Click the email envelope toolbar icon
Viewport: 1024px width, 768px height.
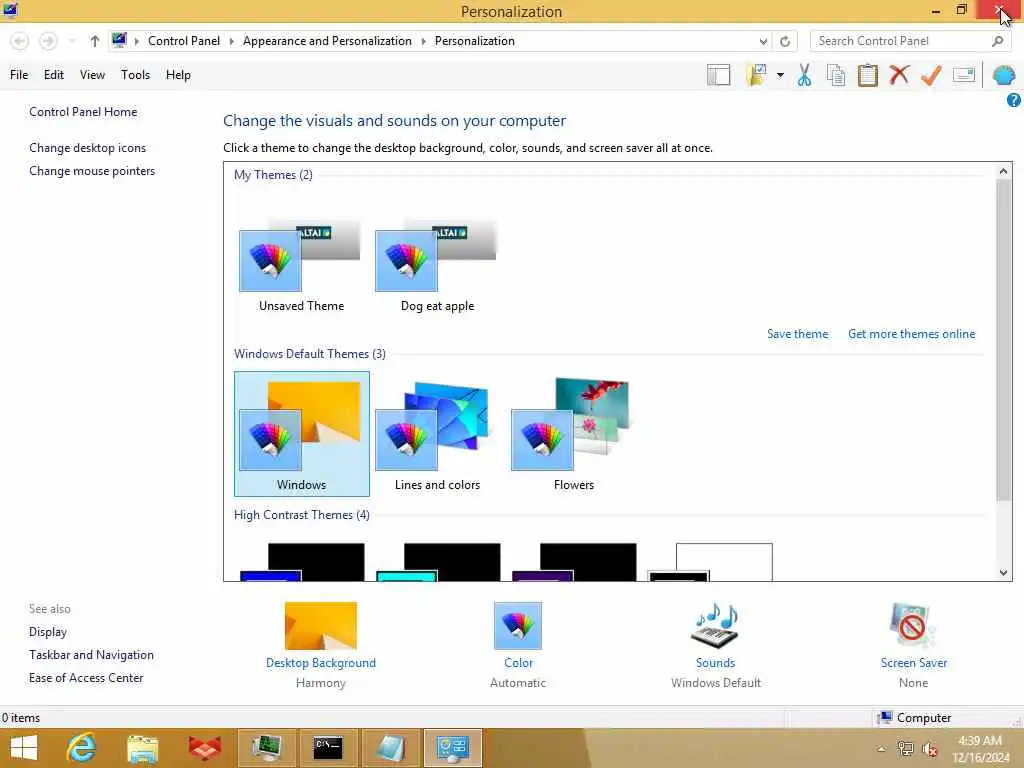coord(963,75)
